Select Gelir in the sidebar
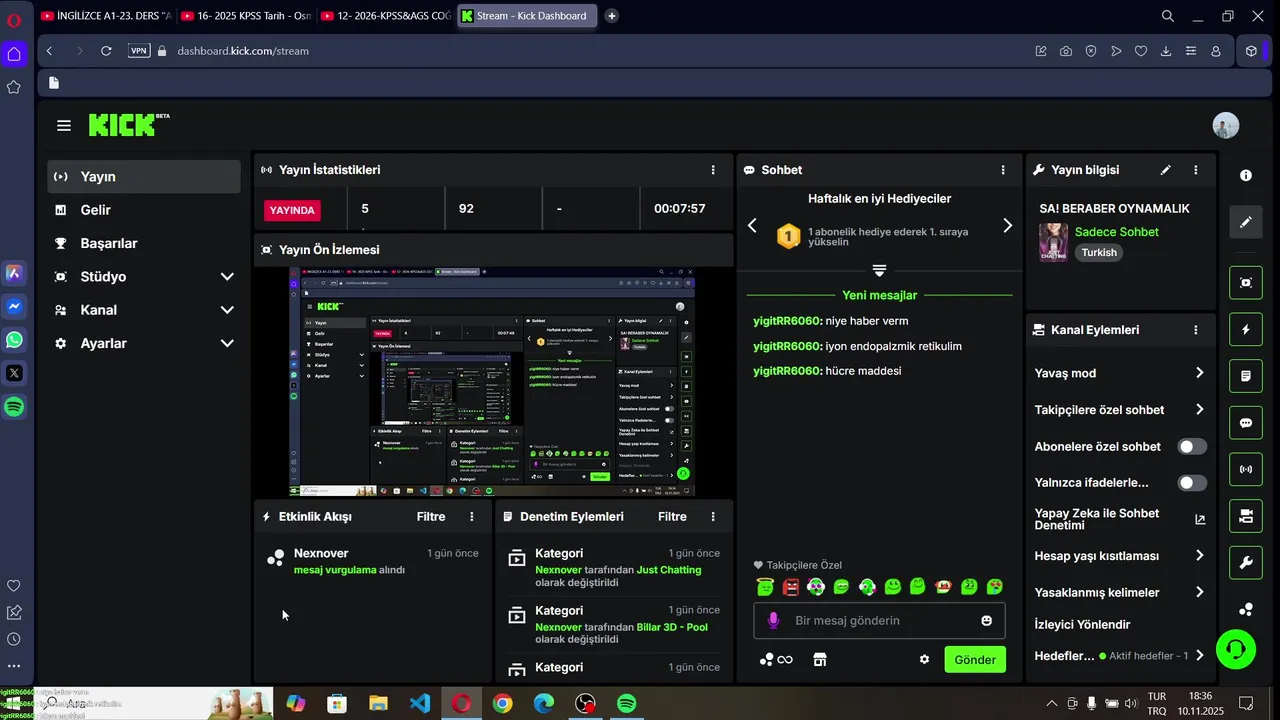Image resolution: width=1280 pixels, height=720 pixels. tap(144, 210)
